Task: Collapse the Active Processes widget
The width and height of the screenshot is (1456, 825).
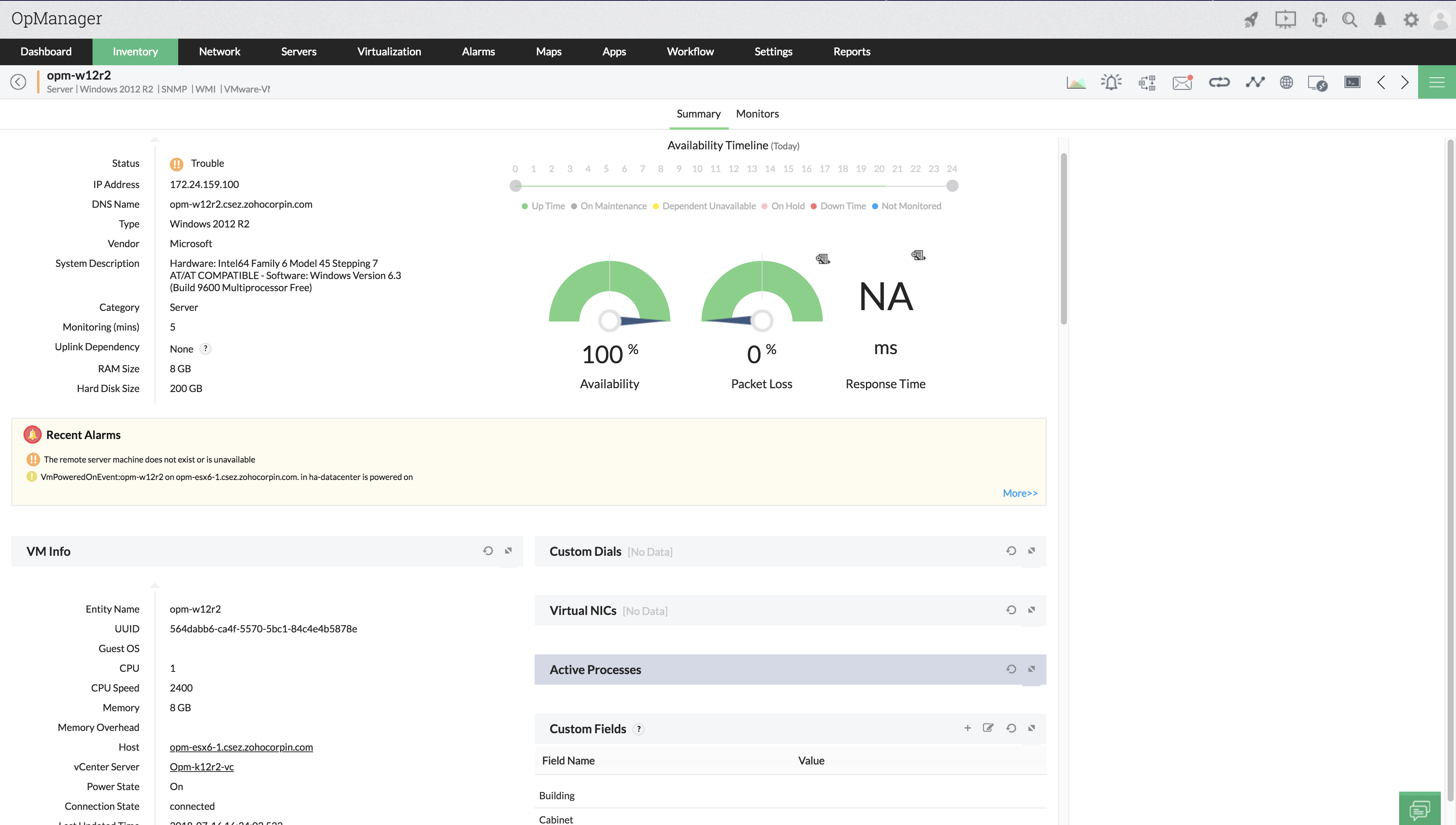Action: pyautogui.click(x=1031, y=669)
